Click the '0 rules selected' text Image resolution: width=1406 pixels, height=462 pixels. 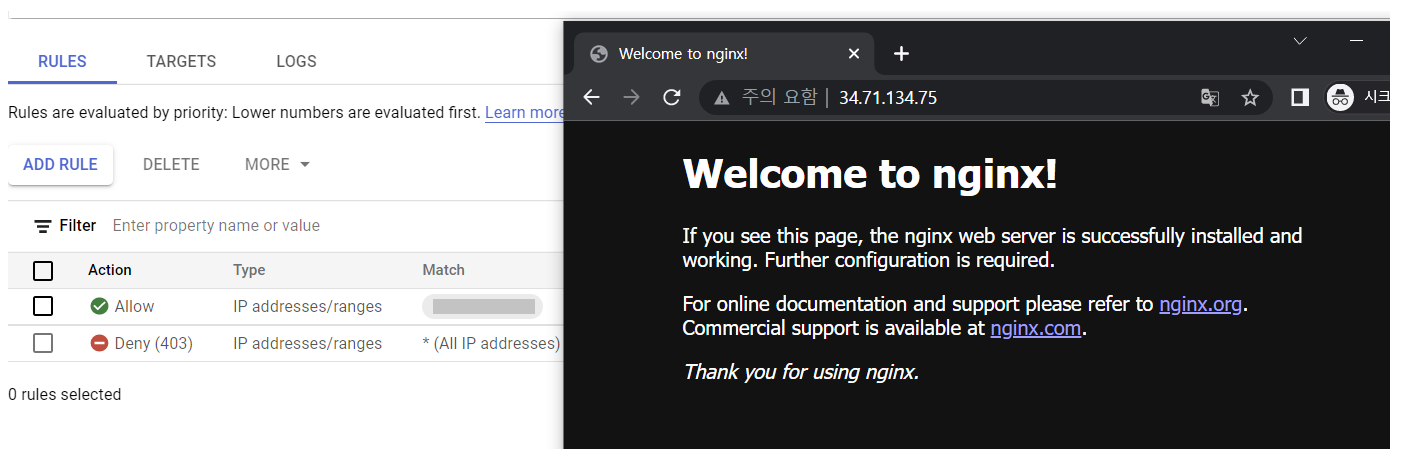point(65,394)
